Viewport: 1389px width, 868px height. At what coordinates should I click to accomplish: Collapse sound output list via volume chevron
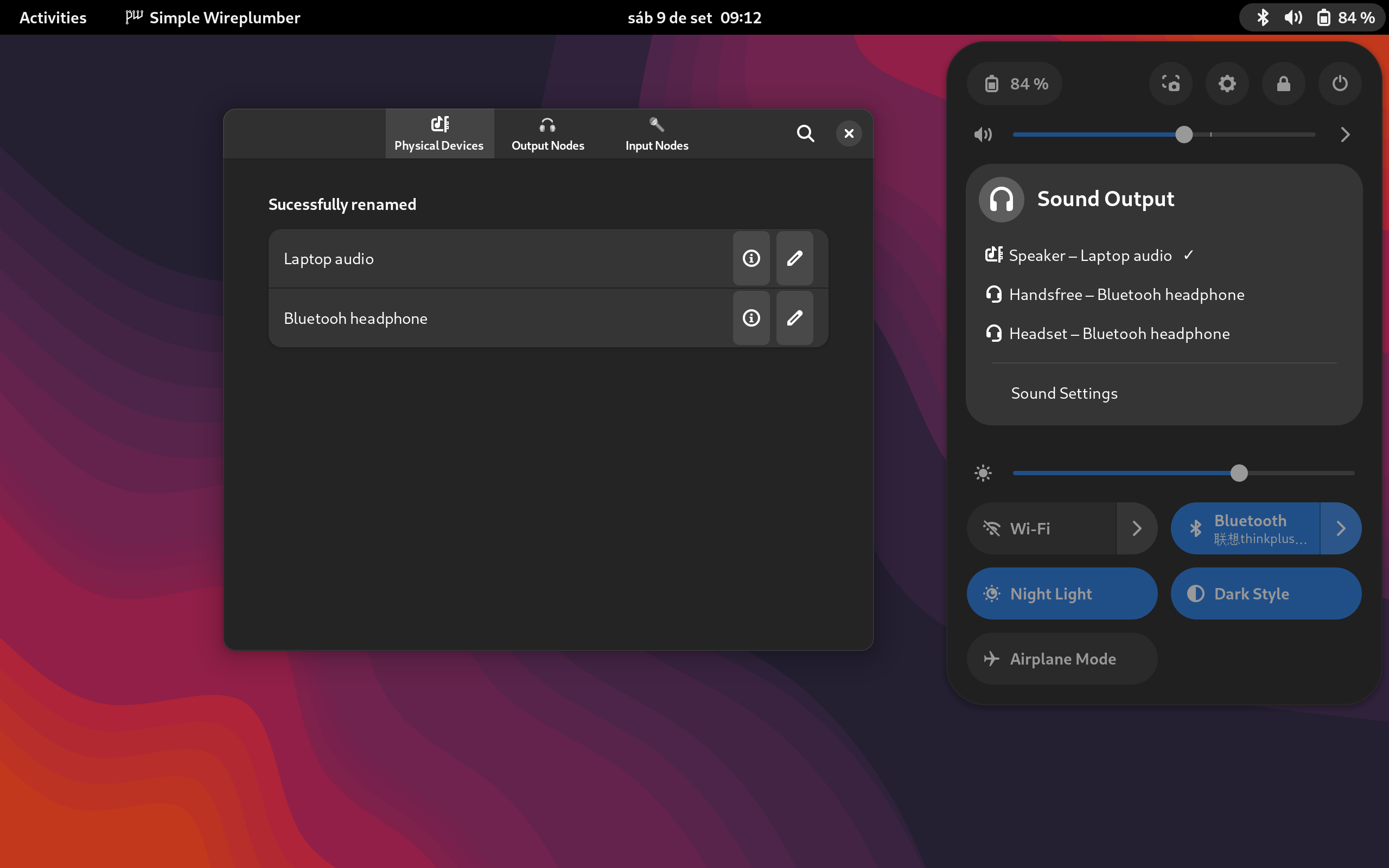(x=1345, y=135)
